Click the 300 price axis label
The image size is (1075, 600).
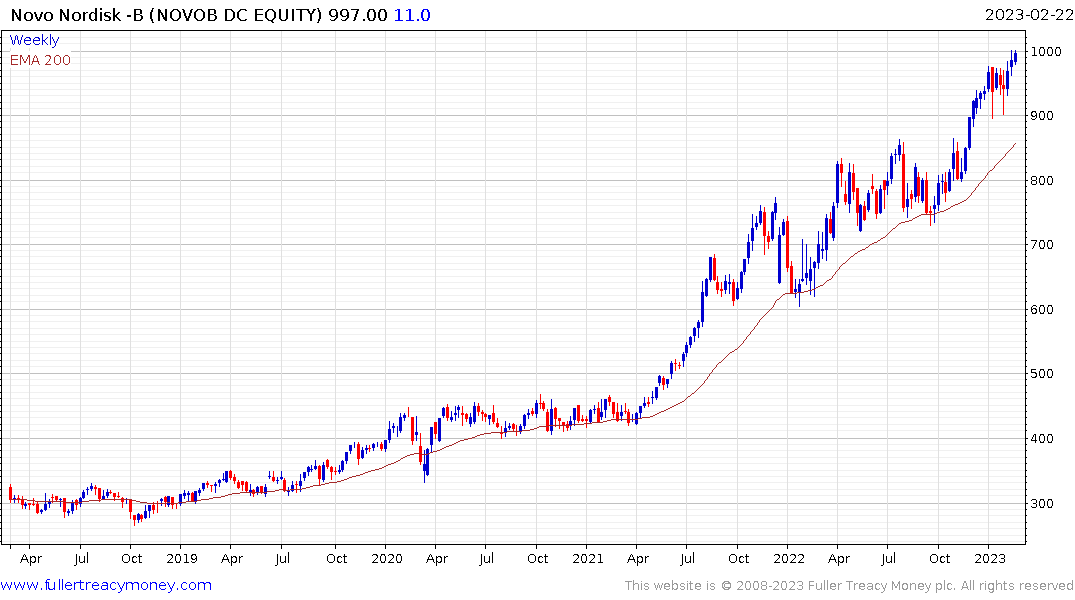pos(1042,503)
